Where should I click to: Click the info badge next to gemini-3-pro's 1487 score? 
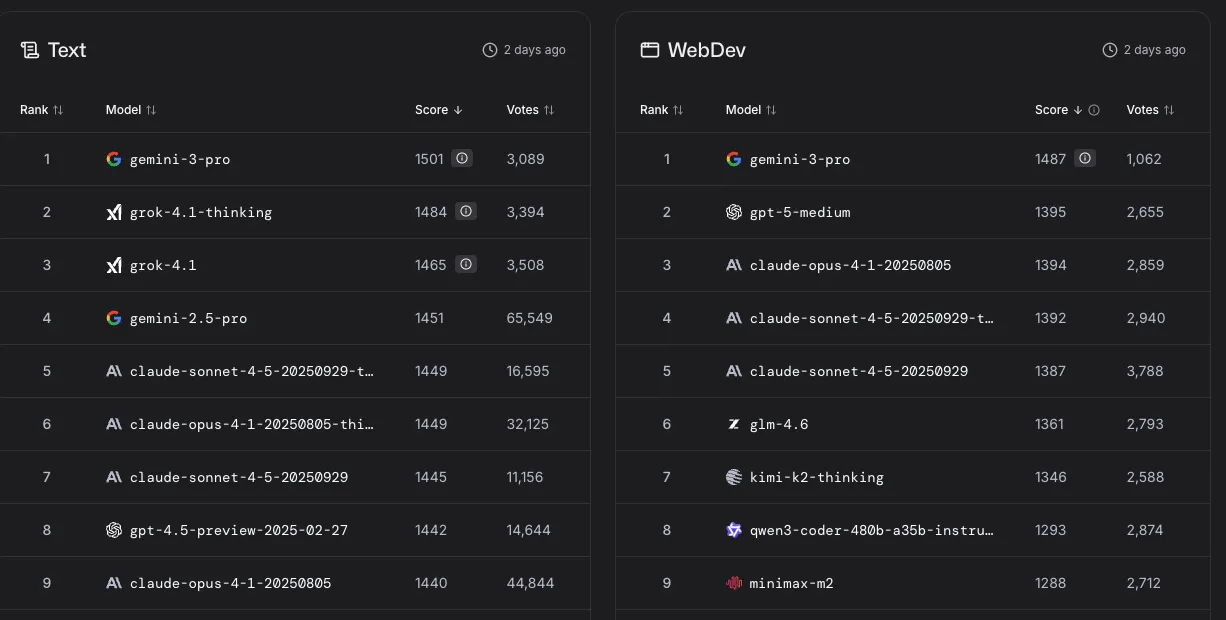[x=1085, y=158]
